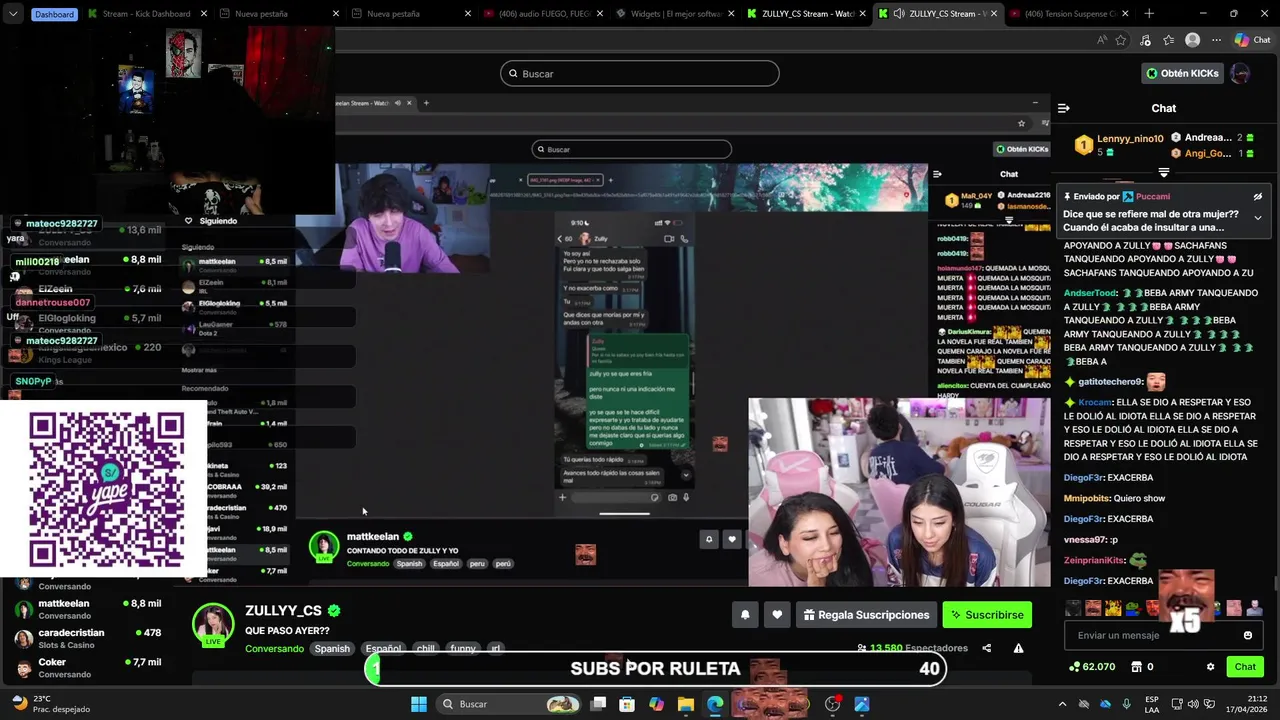
Task: Click the heart follow icon for ZULLYY_CS
Action: [x=777, y=615]
